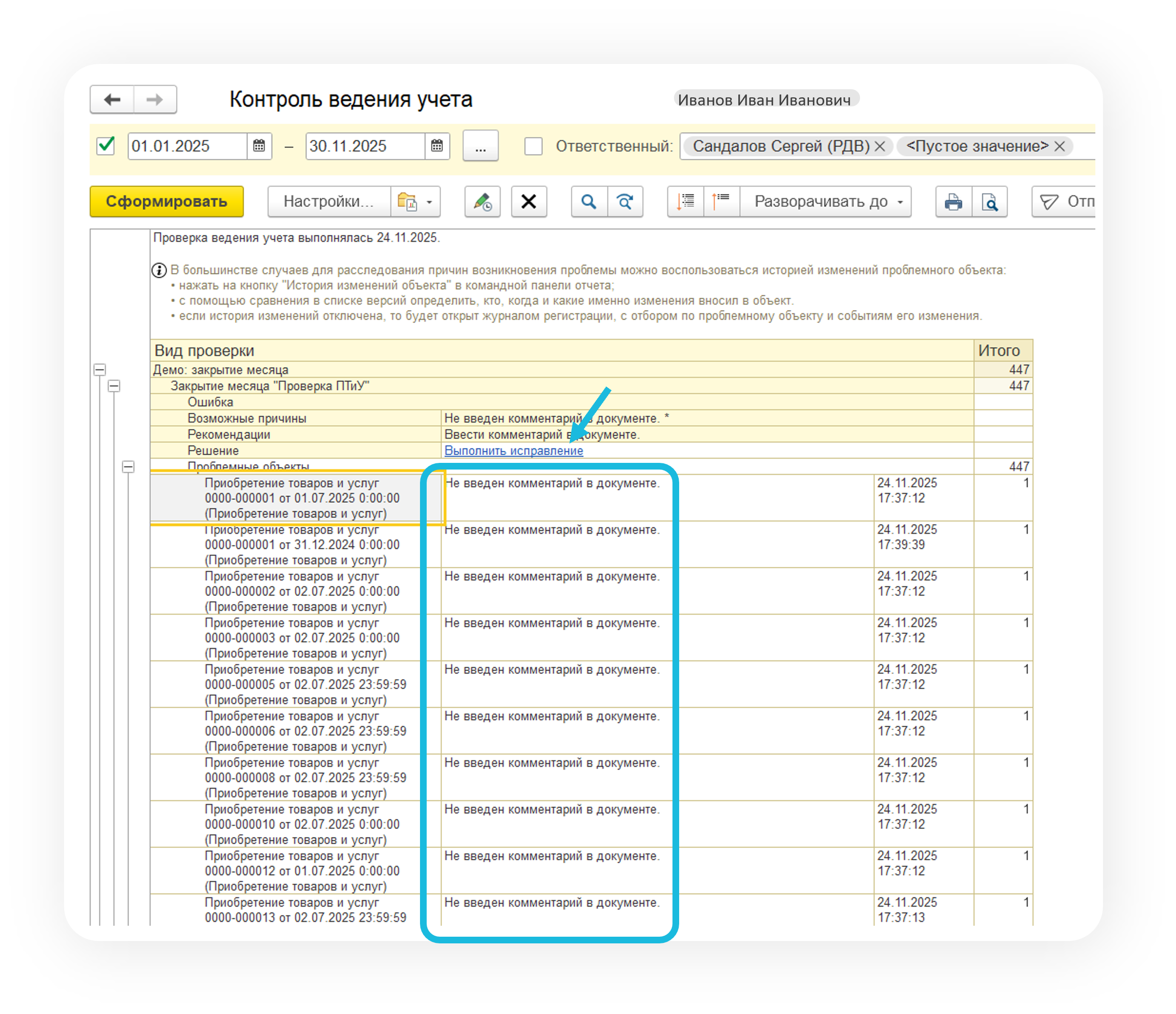The image size is (1176, 1014).
Task: Click the Сформировать button
Action: coord(166,201)
